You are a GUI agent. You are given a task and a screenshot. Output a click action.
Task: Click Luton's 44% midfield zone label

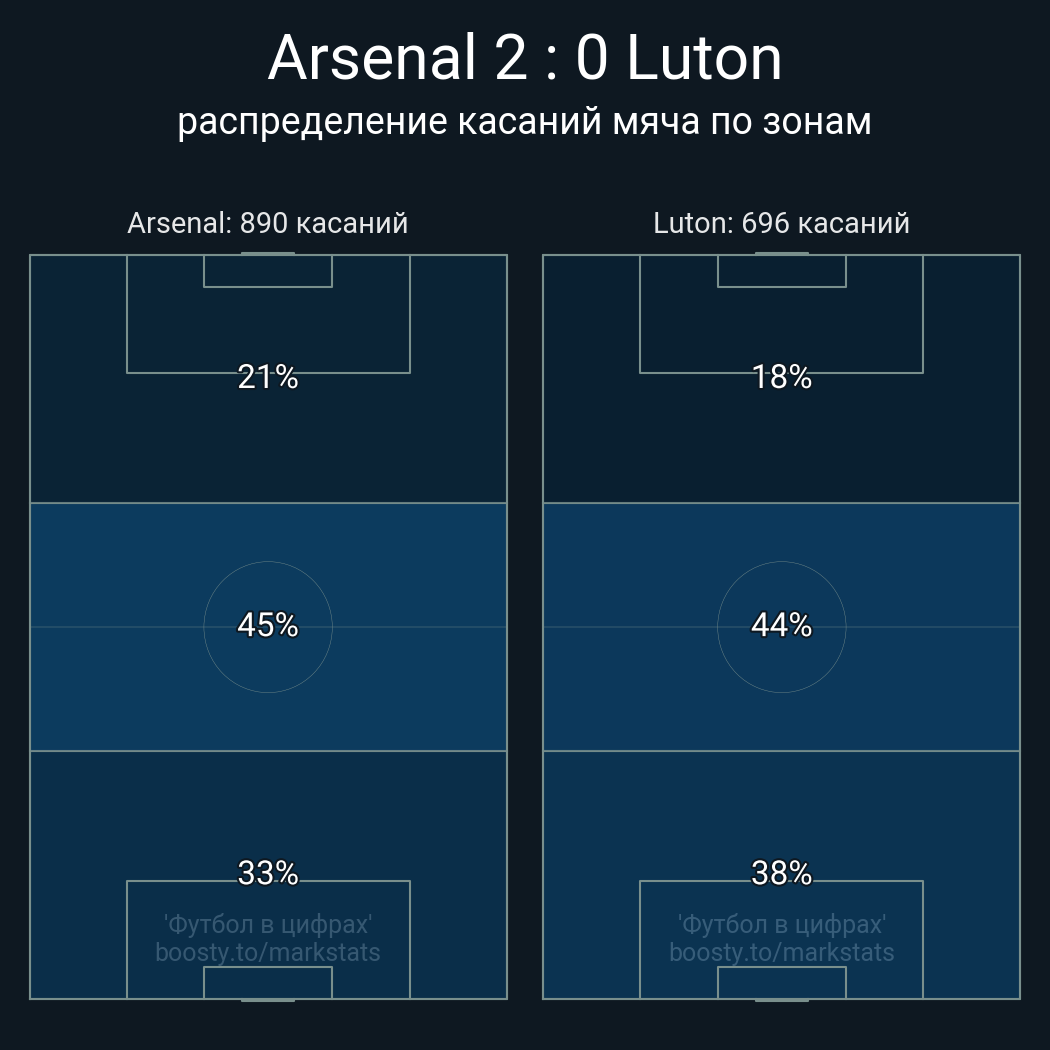point(781,625)
